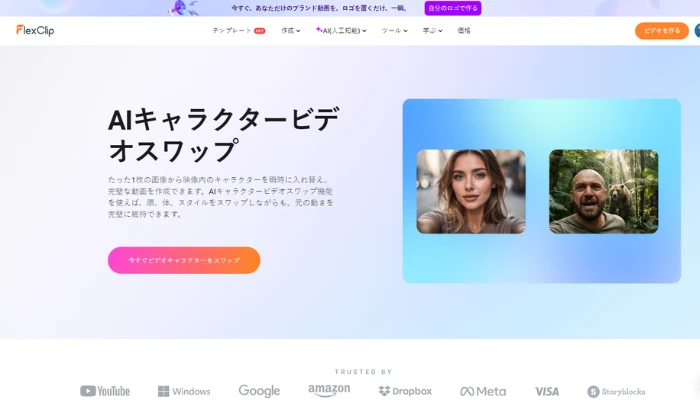Click the Meta logo
The image size is (700, 400).
coord(483,392)
